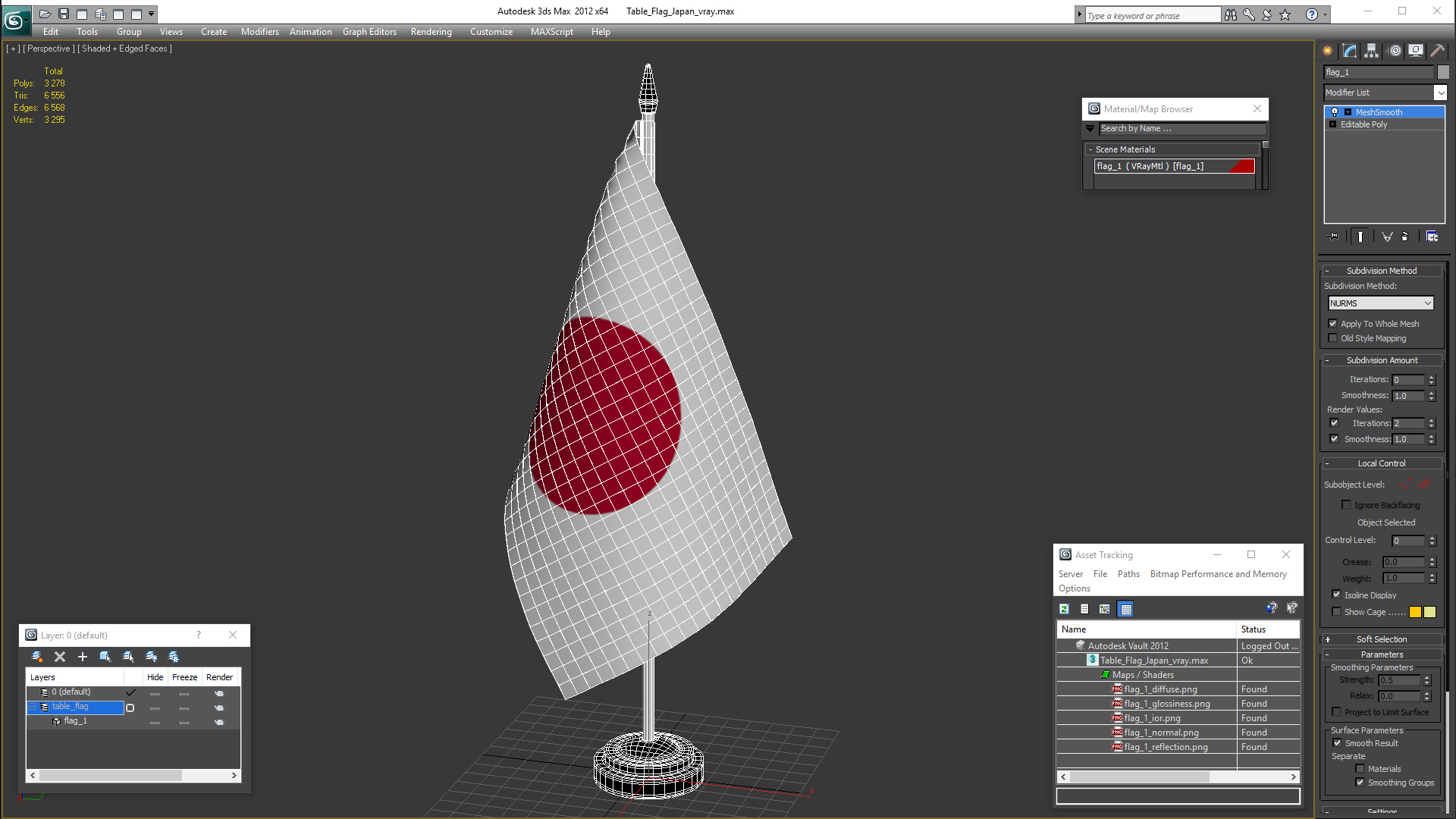Enable Old Style Mapping checkbox

tap(1333, 338)
